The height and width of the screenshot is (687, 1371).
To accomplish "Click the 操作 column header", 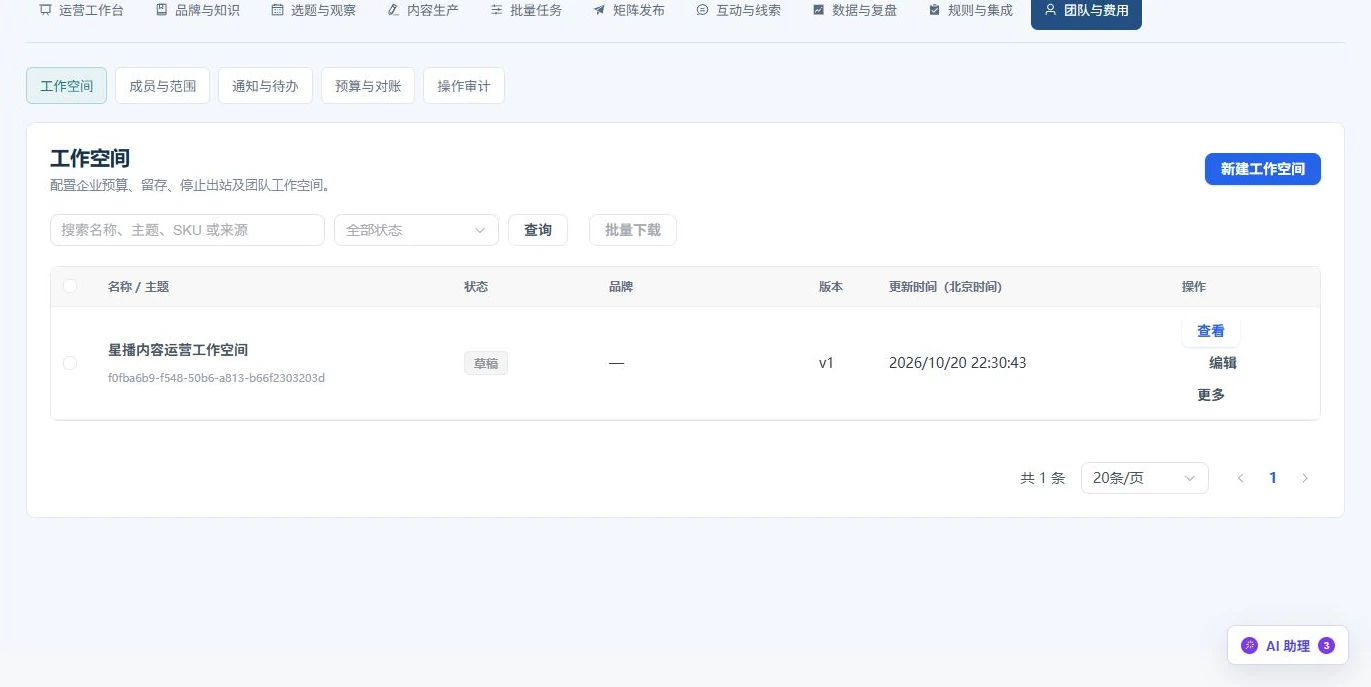I will click(1194, 286).
